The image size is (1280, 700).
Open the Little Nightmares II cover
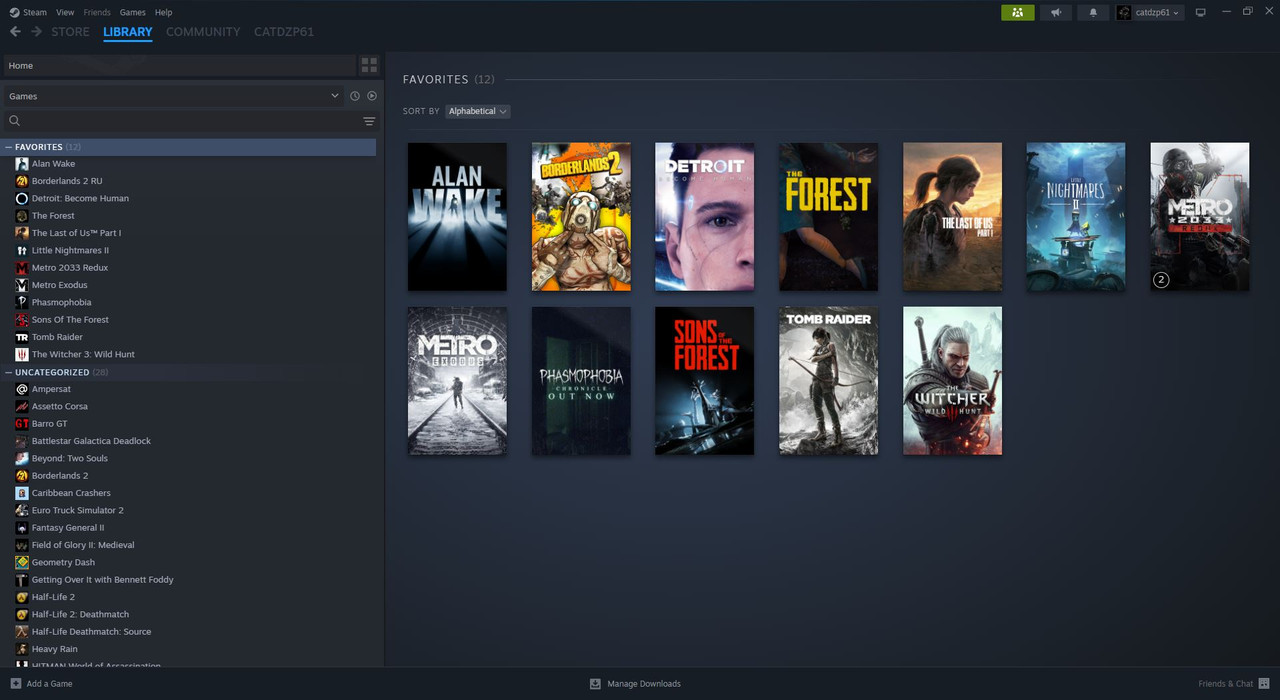1076,217
